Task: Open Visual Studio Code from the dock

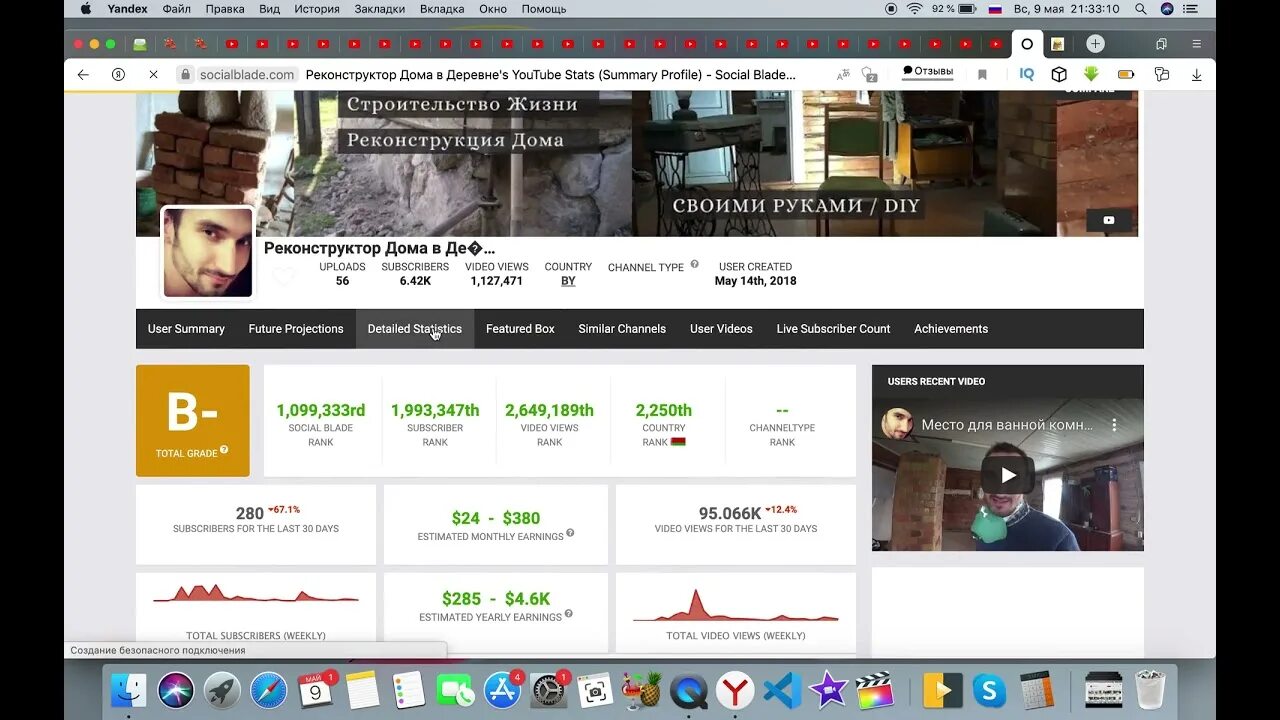Action: (782, 690)
